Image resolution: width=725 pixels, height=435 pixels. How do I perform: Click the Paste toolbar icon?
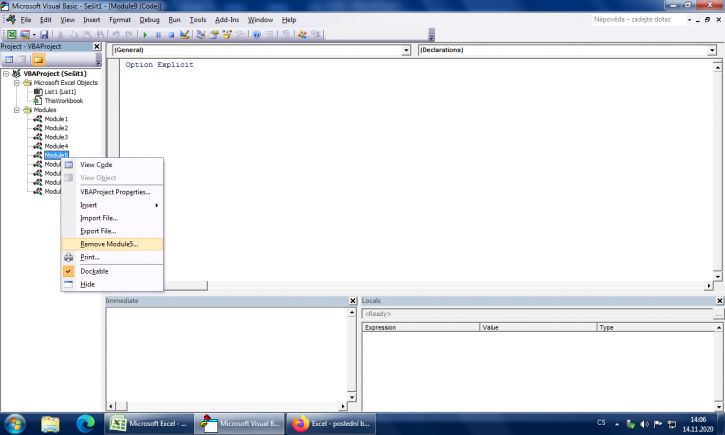86,34
